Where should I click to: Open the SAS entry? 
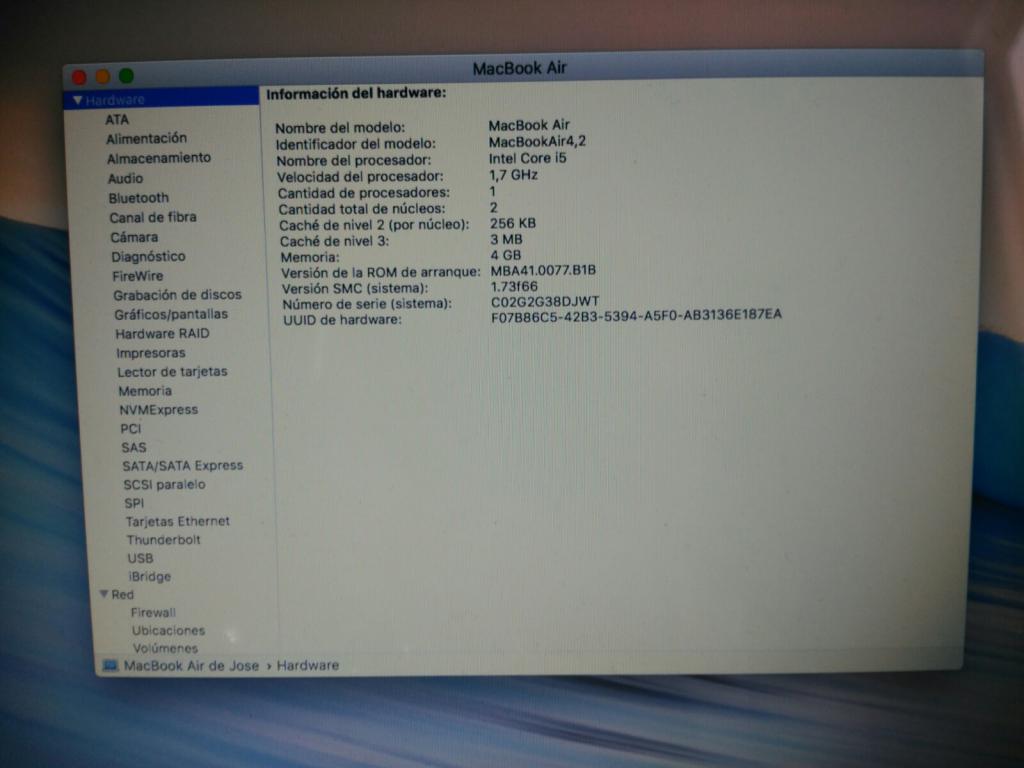click(134, 447)
